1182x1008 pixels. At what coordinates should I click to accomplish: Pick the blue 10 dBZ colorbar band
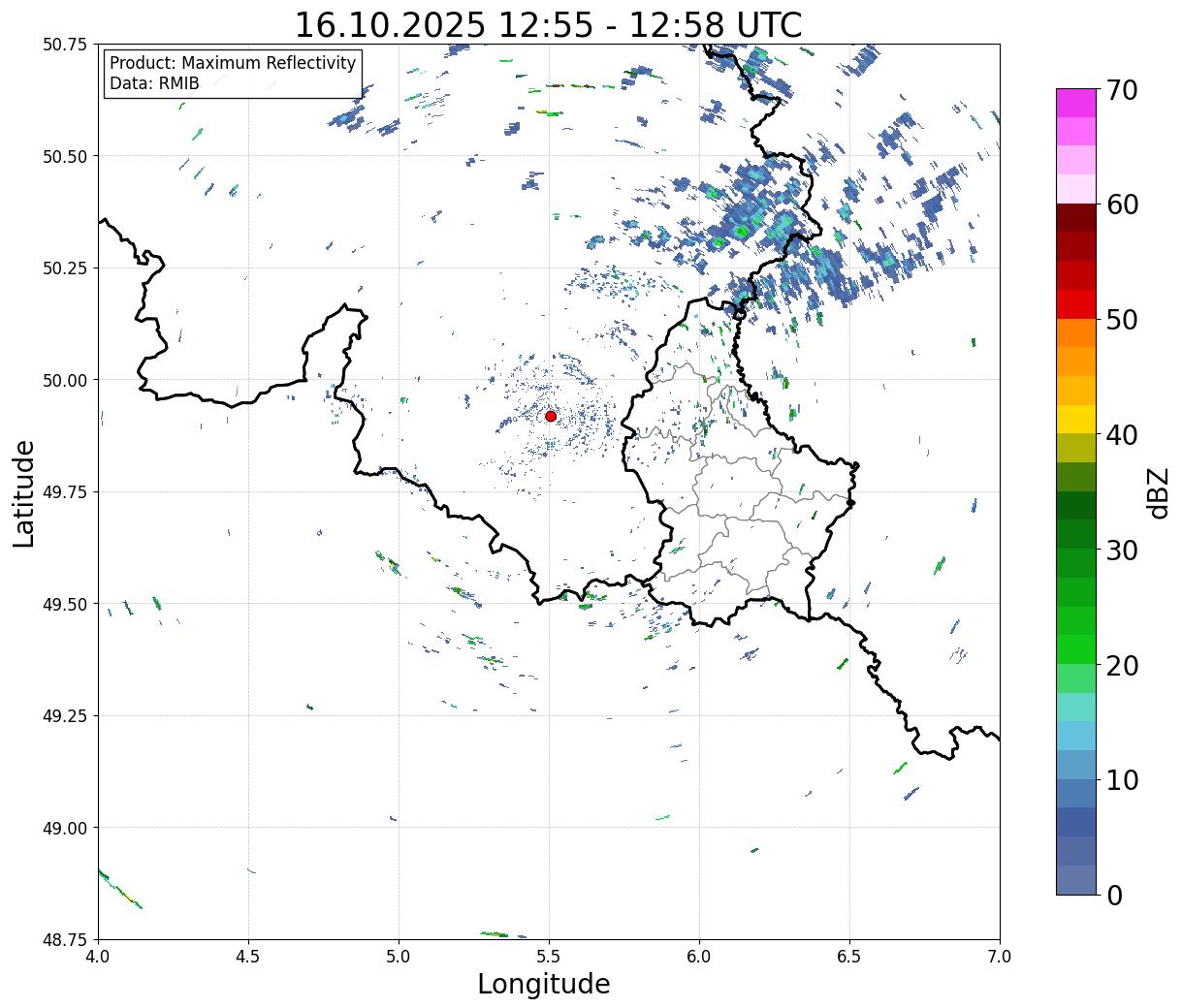pyautogui.click(x=1076, y=765)
